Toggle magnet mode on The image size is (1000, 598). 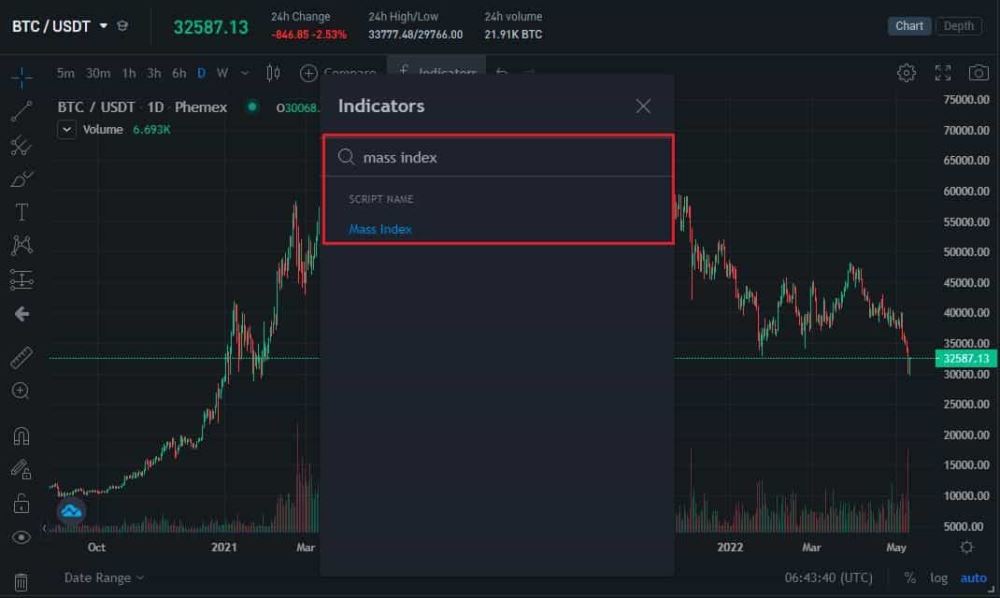click(x=21, y=436)
